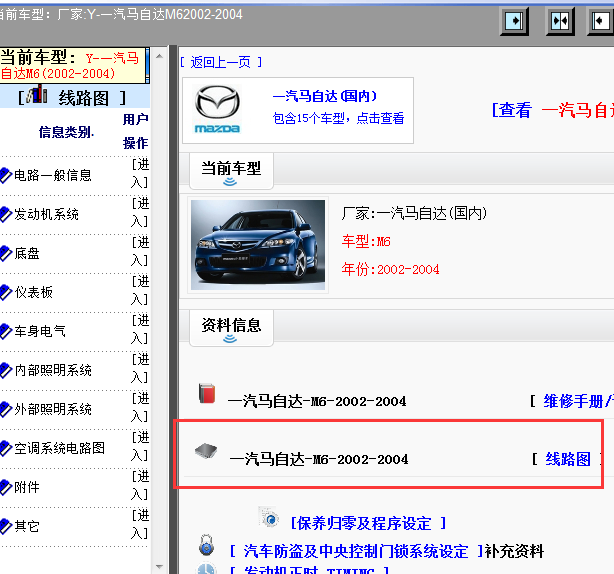Click the 查看 一汽马自达 link at right
The width and height of the screenshot is (614, 574).
[553, 110]
